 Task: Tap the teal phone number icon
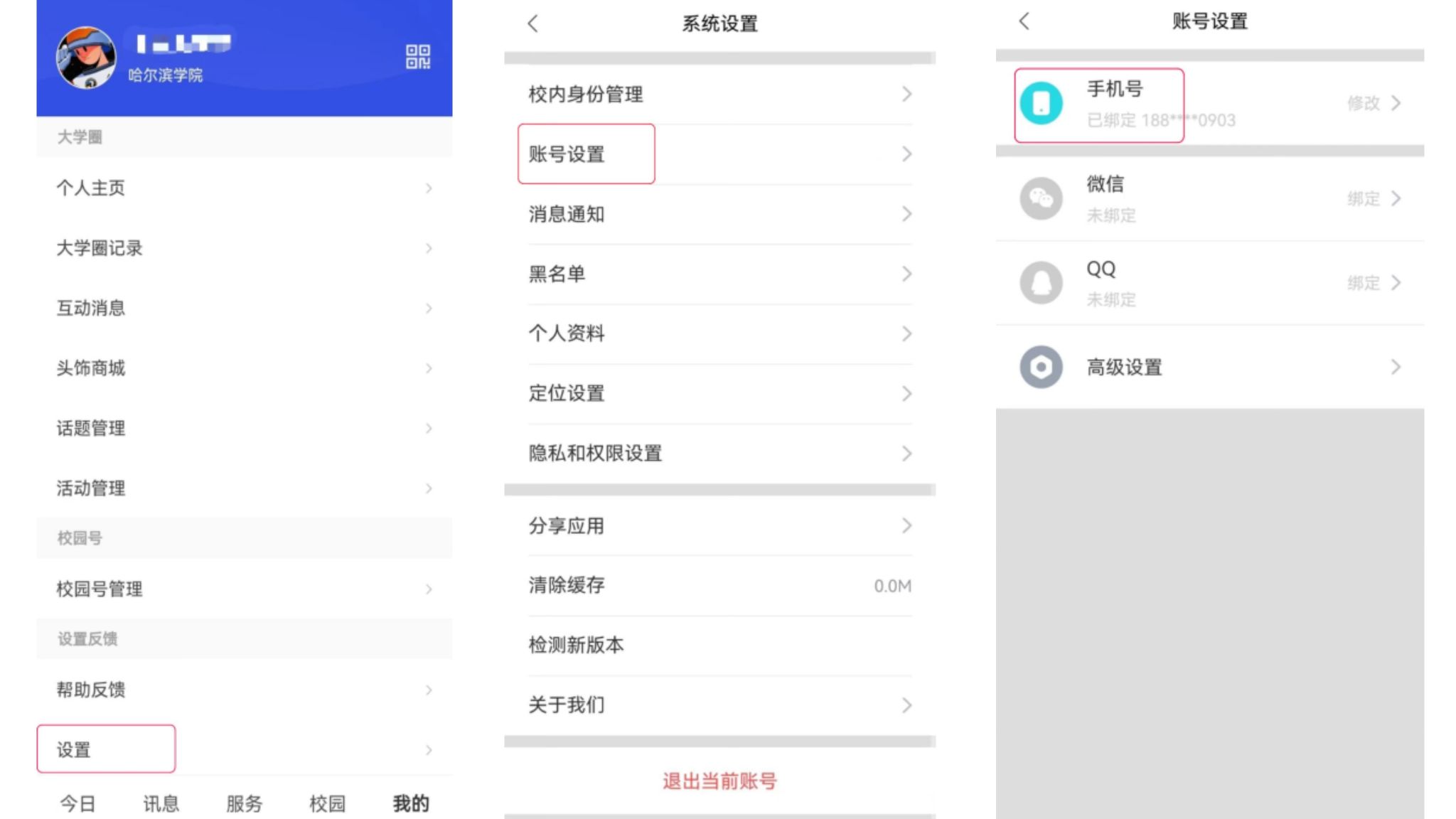pos(1041,104)
